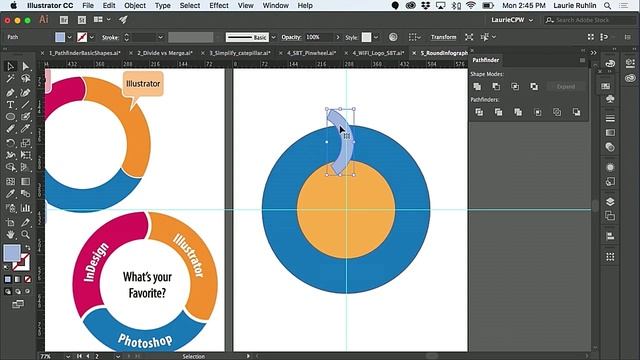
Task: Select the Ellipse shape tool
Action: pyautogui.click(x=11, y=117)
